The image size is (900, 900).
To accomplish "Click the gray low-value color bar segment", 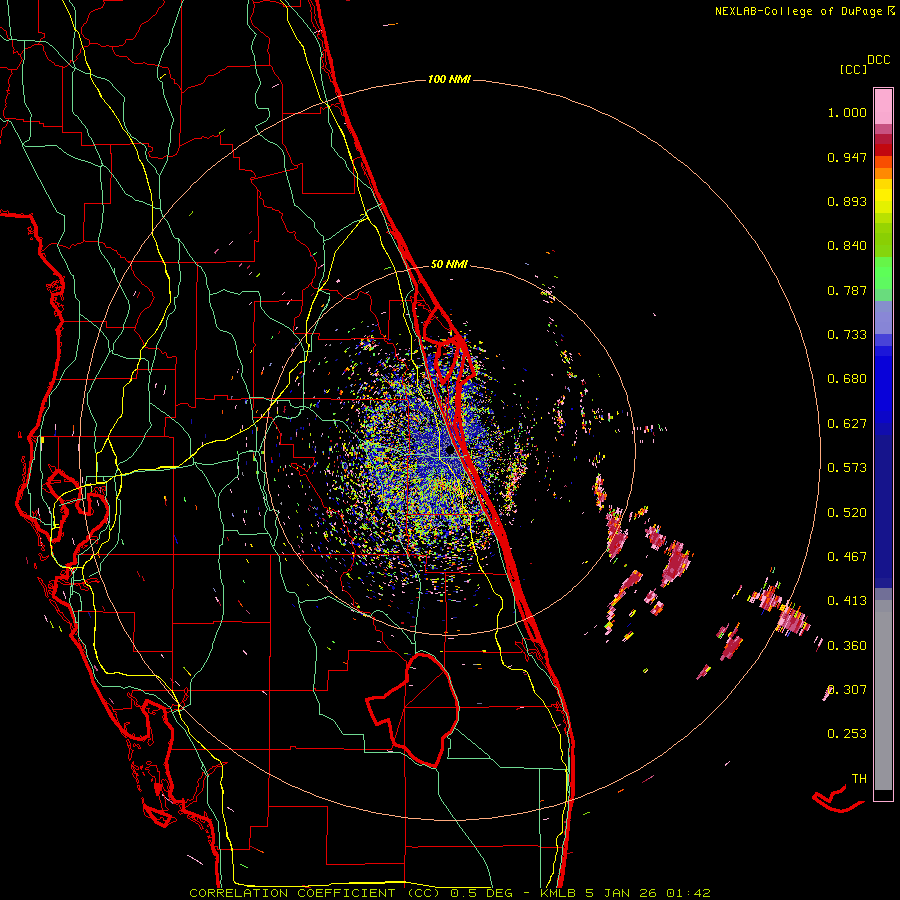I will 883,695.
